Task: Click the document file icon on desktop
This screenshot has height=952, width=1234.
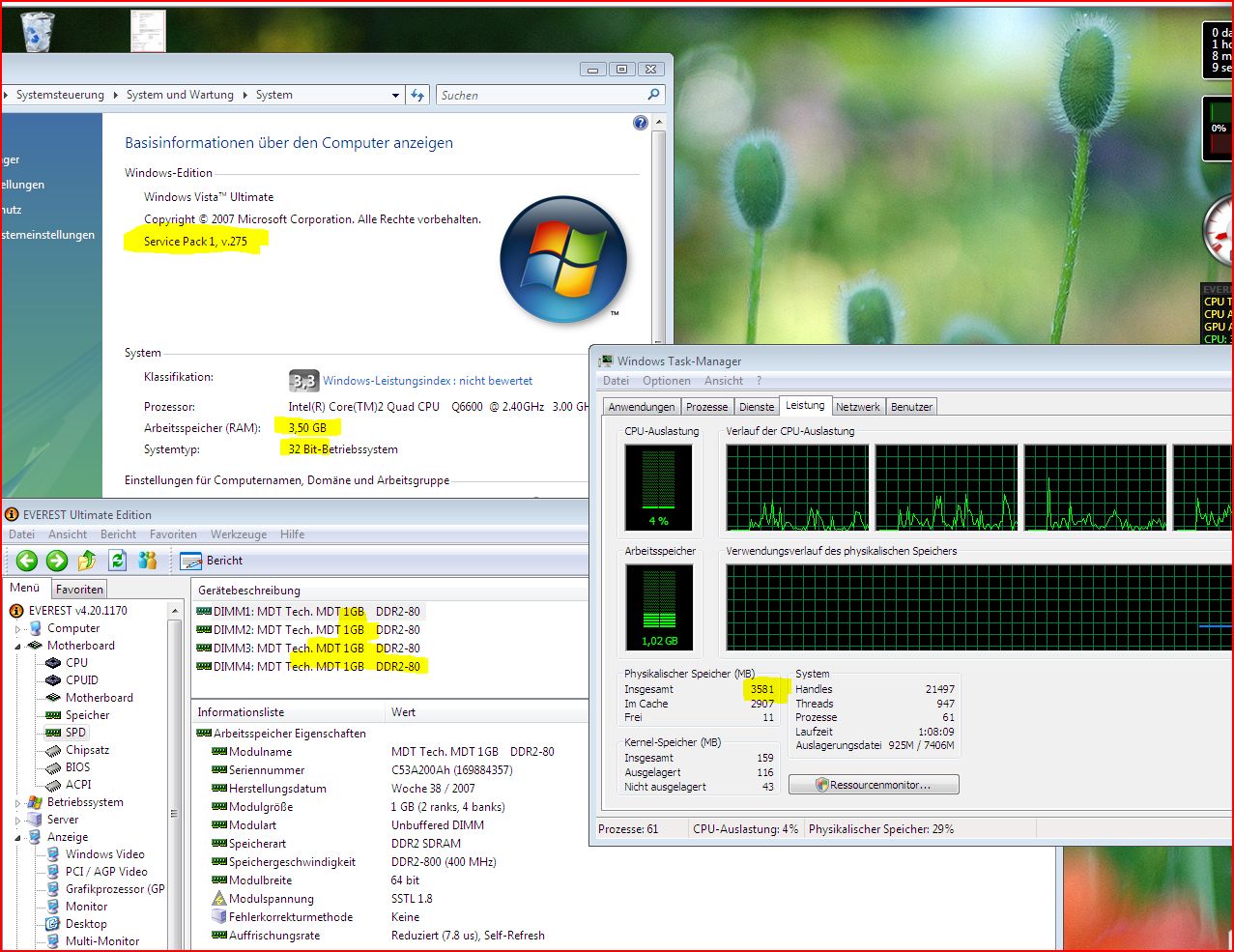Action: tap(148, 31)
